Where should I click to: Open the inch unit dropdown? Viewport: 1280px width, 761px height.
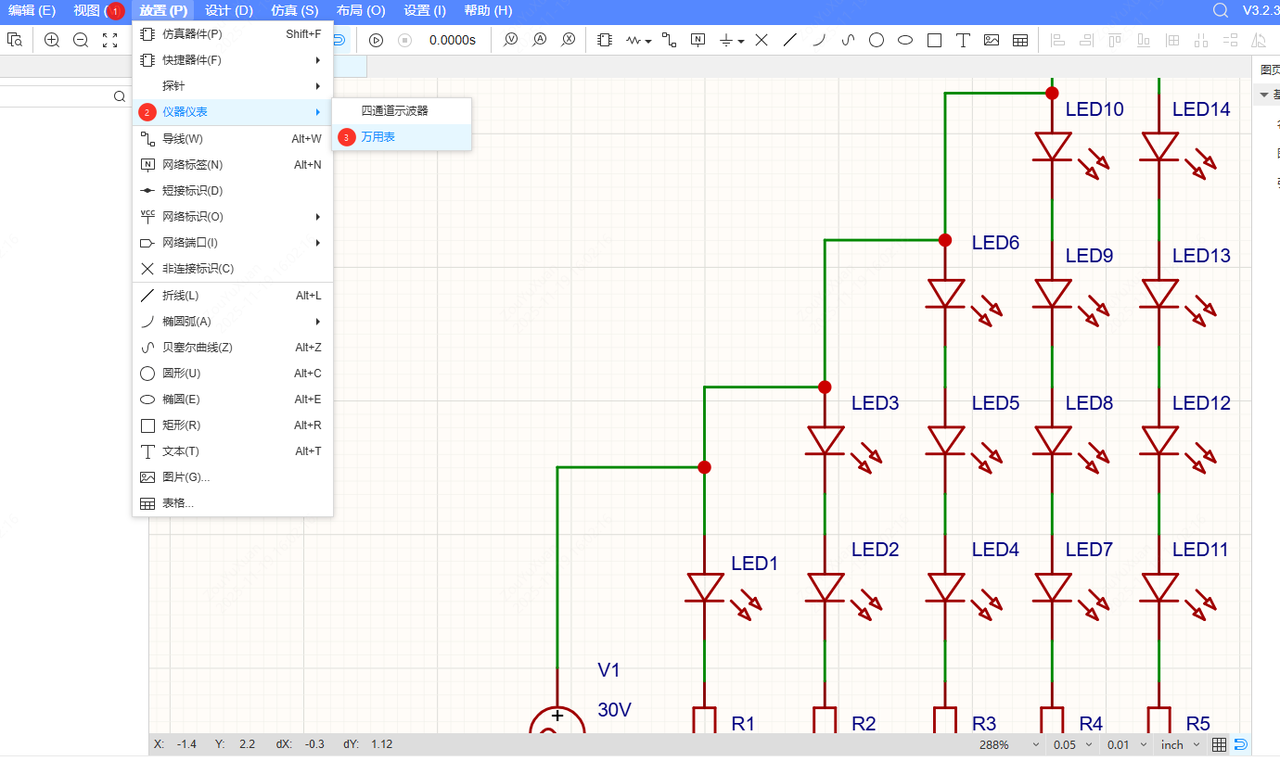click(1180, 745)
